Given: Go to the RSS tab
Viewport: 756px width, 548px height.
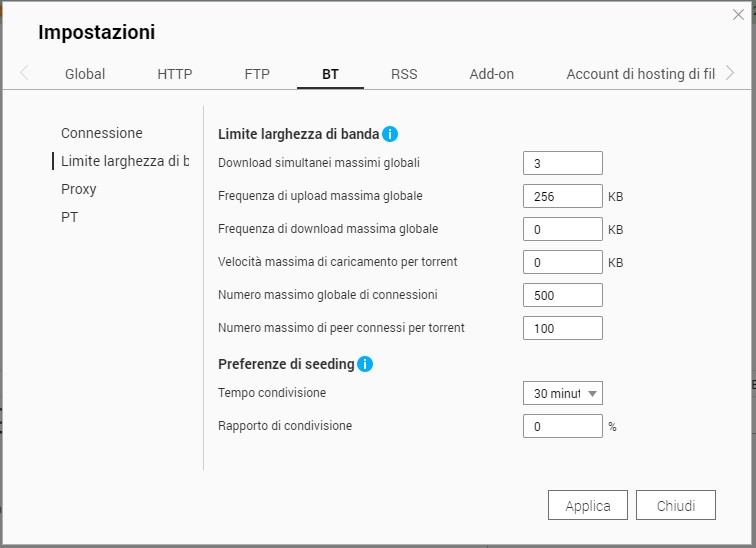Looking at the screenshot, I should pyautogui.click(x=404, y=74).
